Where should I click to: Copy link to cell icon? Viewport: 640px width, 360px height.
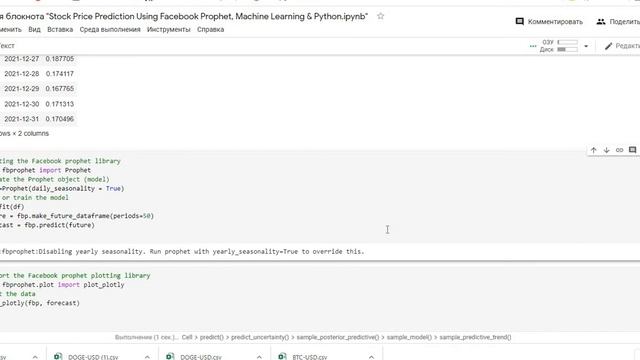coord(620,150)
